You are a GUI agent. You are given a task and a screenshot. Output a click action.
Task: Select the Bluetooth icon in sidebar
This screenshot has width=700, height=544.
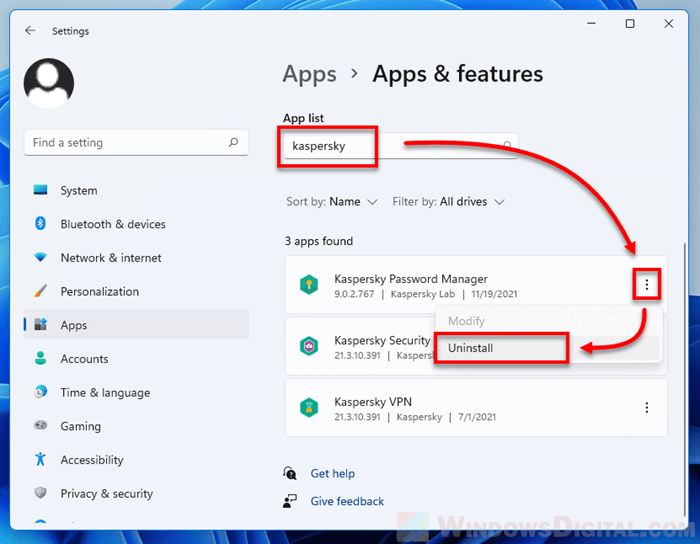pos(40,224)
